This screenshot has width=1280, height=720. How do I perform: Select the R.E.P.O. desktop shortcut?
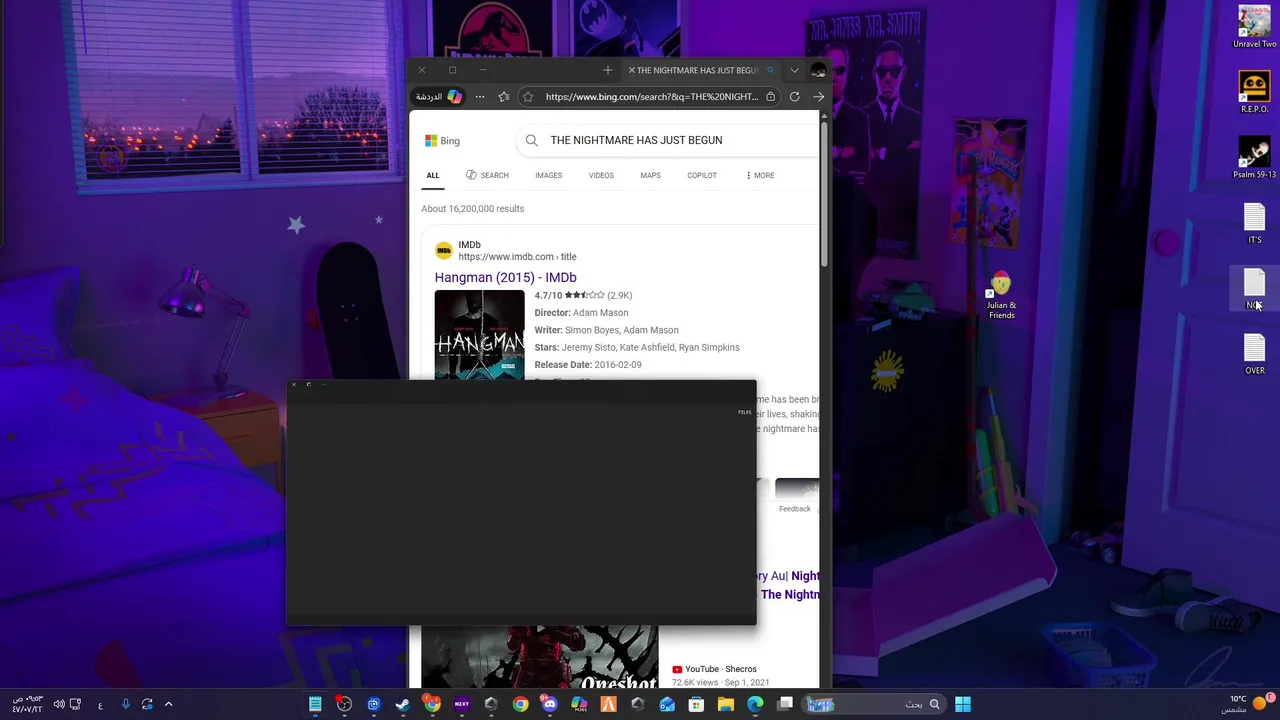pos(1254,92)
